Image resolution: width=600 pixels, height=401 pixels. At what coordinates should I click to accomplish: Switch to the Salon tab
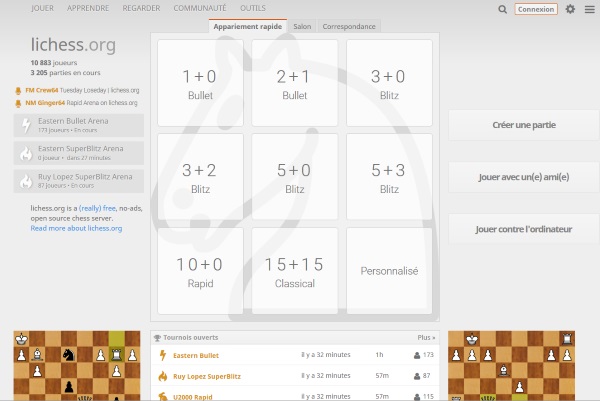302,26
